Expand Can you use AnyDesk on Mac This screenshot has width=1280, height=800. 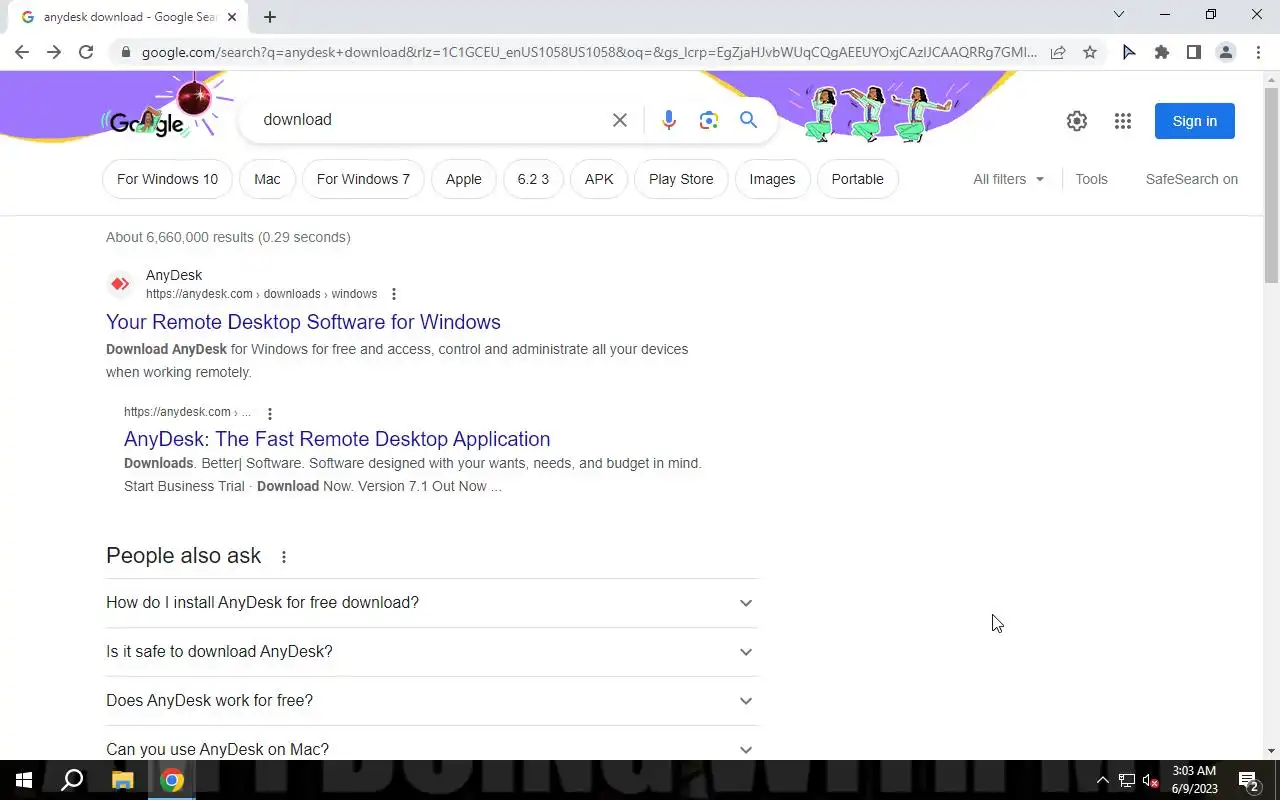coord(432,749)
